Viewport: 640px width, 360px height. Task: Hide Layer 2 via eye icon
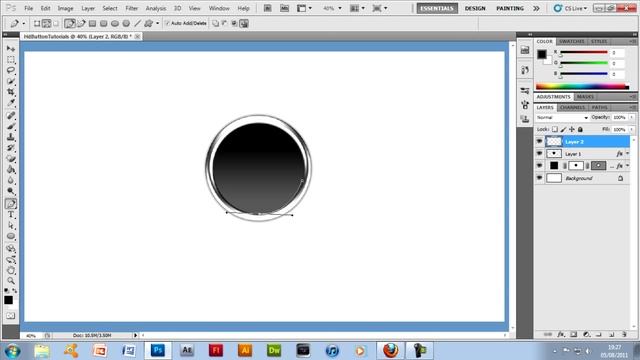pyautogui.click(x=539, y=142)
